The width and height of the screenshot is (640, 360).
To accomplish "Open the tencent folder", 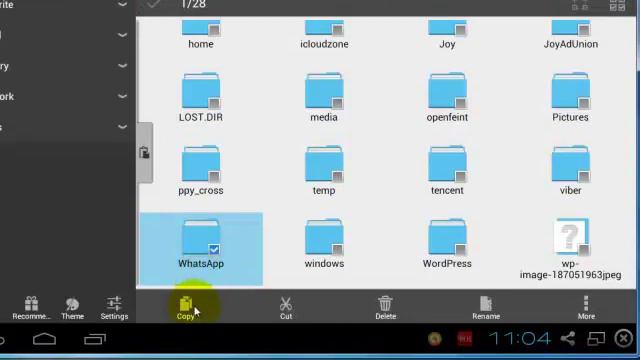I will point(447,171).
